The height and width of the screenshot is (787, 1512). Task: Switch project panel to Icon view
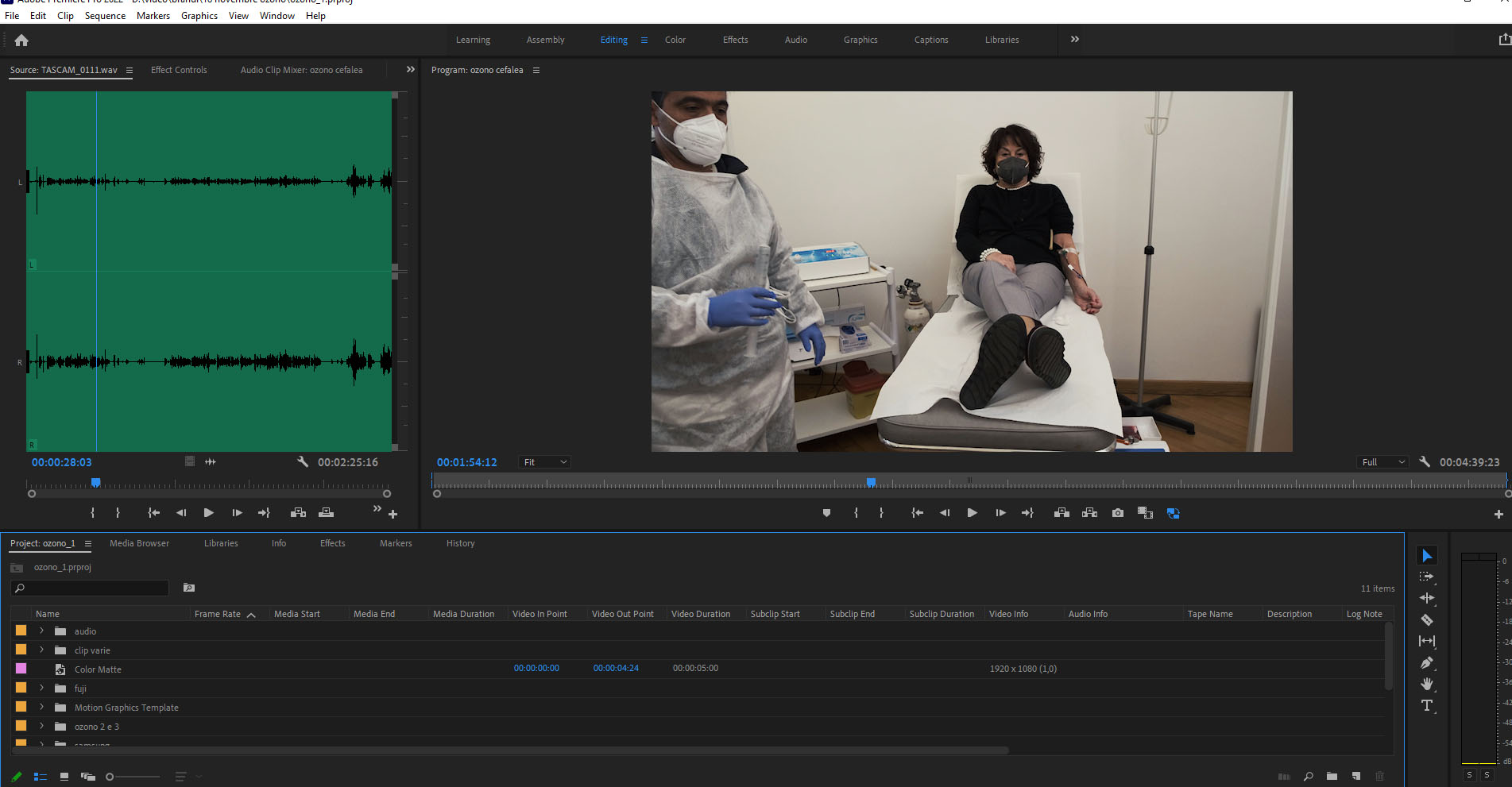[64, 777]
